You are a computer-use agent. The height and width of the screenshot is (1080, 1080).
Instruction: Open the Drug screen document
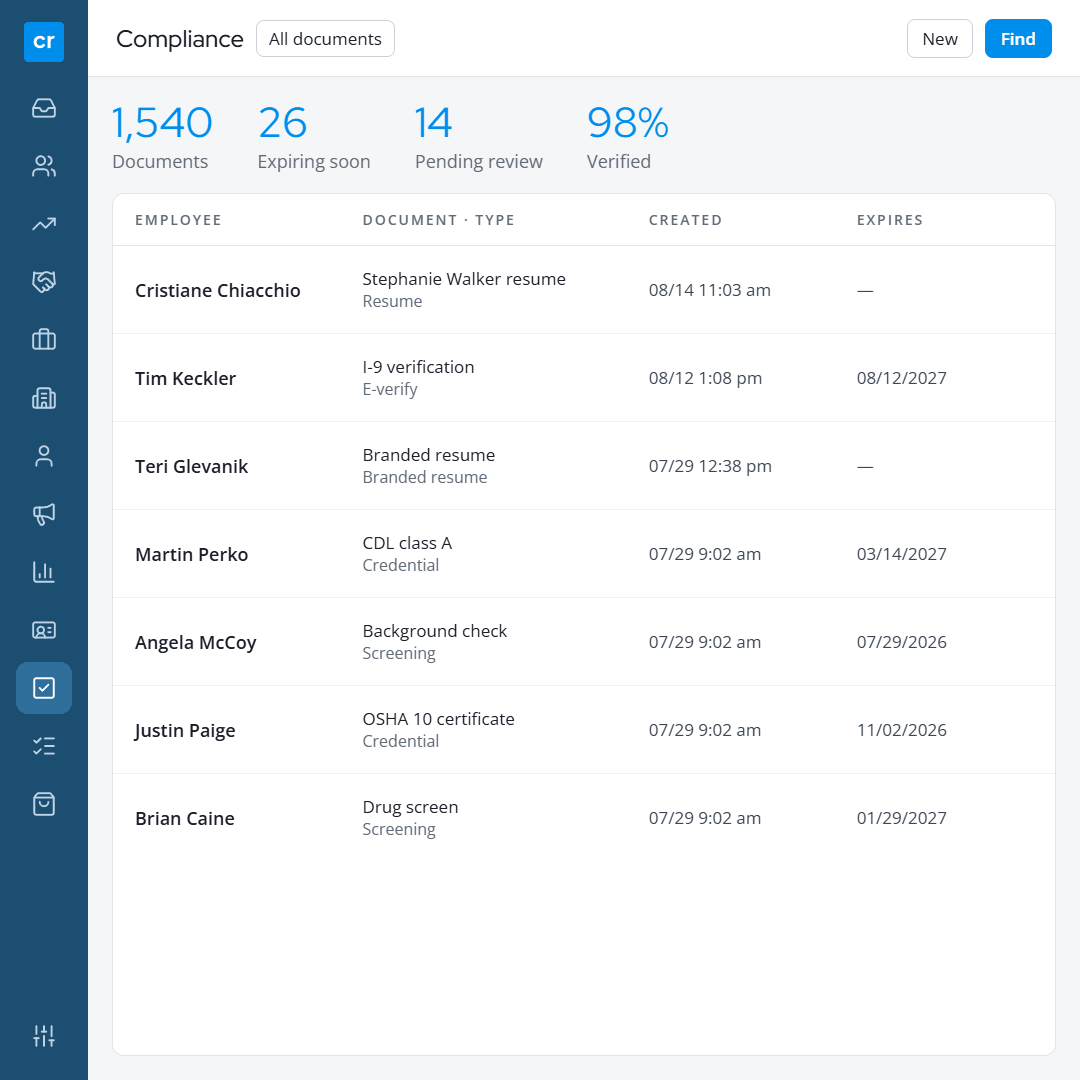[410, 807]
